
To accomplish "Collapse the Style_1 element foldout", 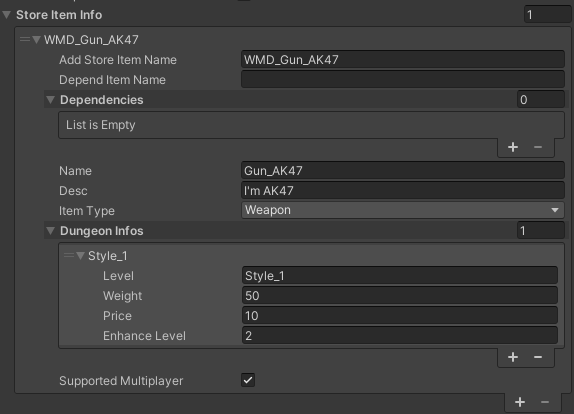I will click(81, 255).
